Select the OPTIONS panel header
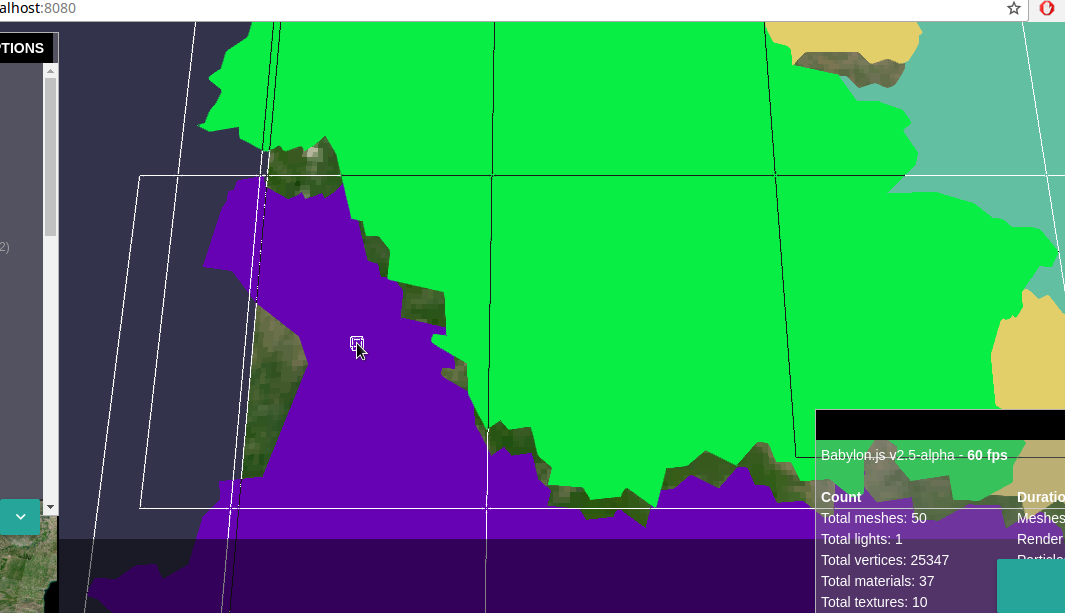The height and width of the screenshot is (613, 1065). pos(22,48)
